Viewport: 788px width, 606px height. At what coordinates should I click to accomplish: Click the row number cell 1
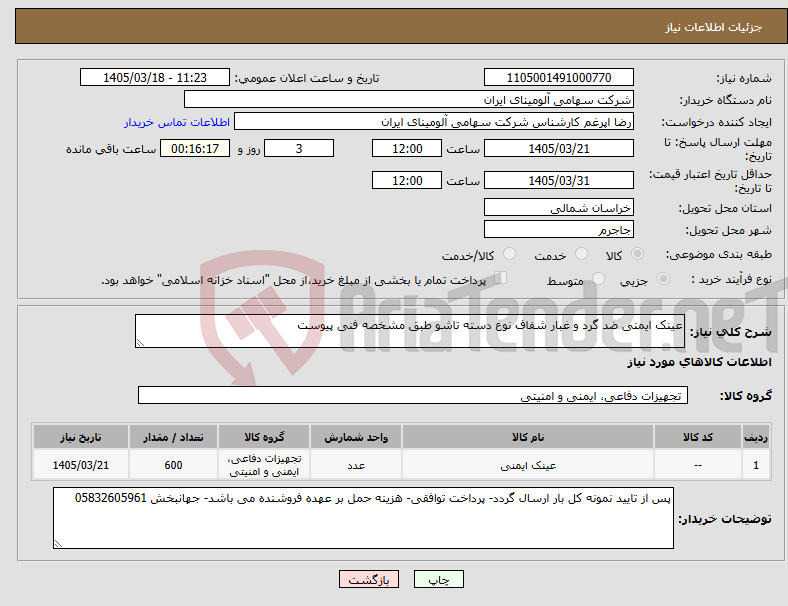[755, 465]
